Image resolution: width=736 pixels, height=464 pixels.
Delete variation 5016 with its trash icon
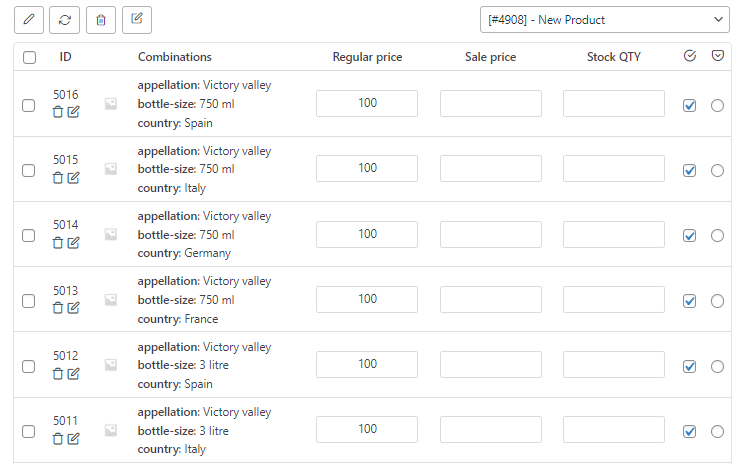click(x=58, y=112)
